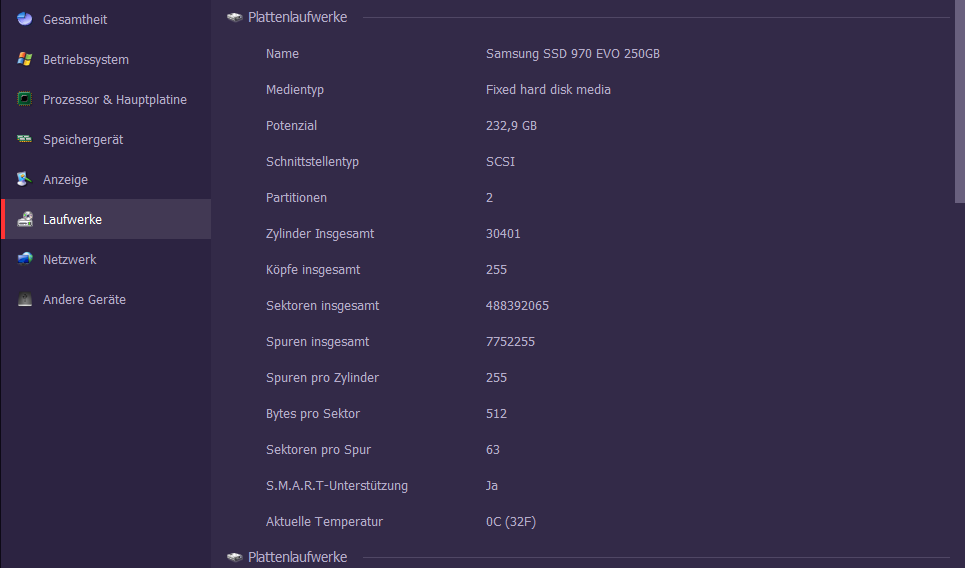965x568 pixels.
Task: Click the bottom Plattenlaufwerke disk icon
Action: 234,557
